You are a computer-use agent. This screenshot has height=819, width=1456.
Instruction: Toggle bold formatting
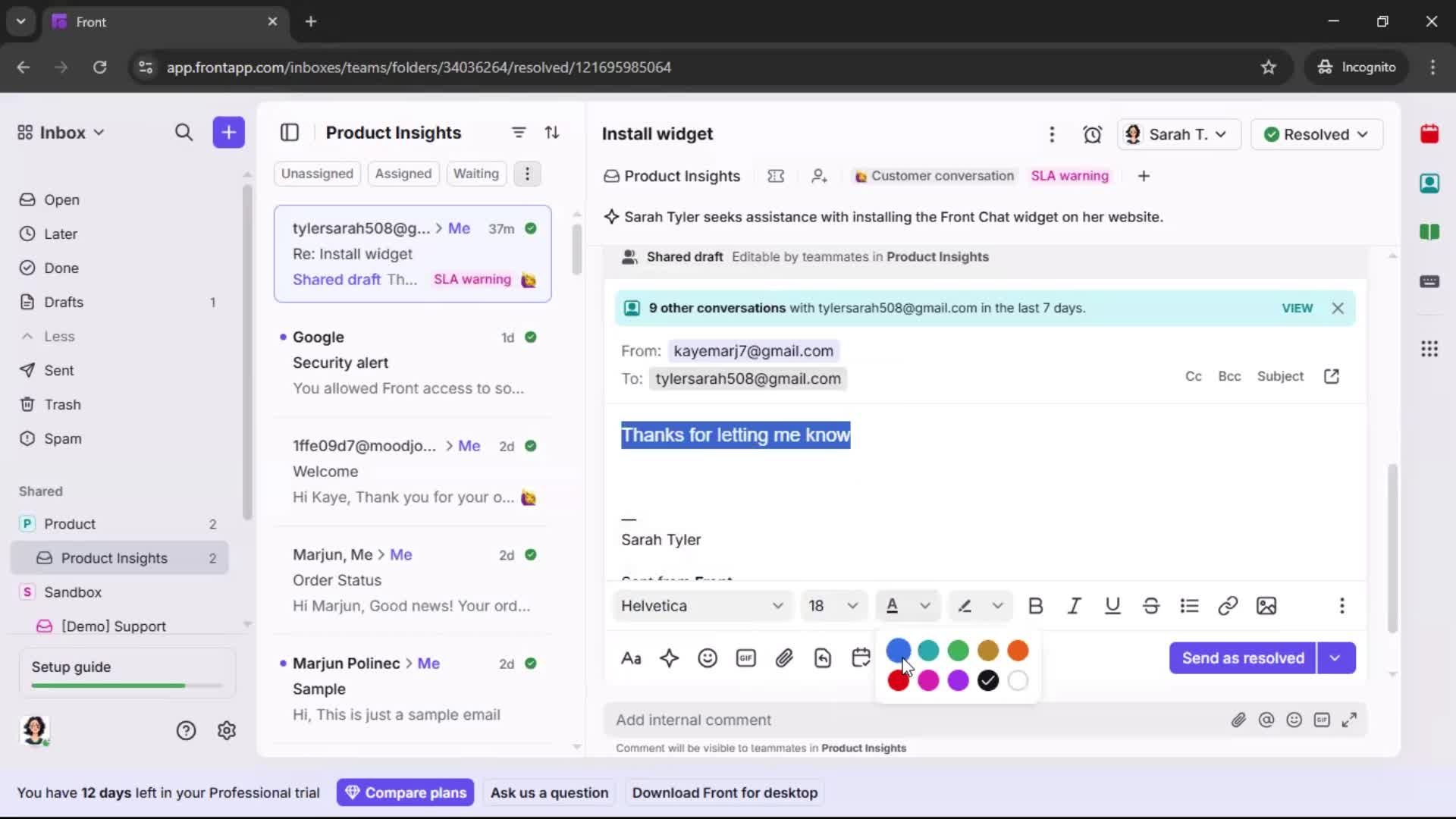click(x=1036, y=606)
